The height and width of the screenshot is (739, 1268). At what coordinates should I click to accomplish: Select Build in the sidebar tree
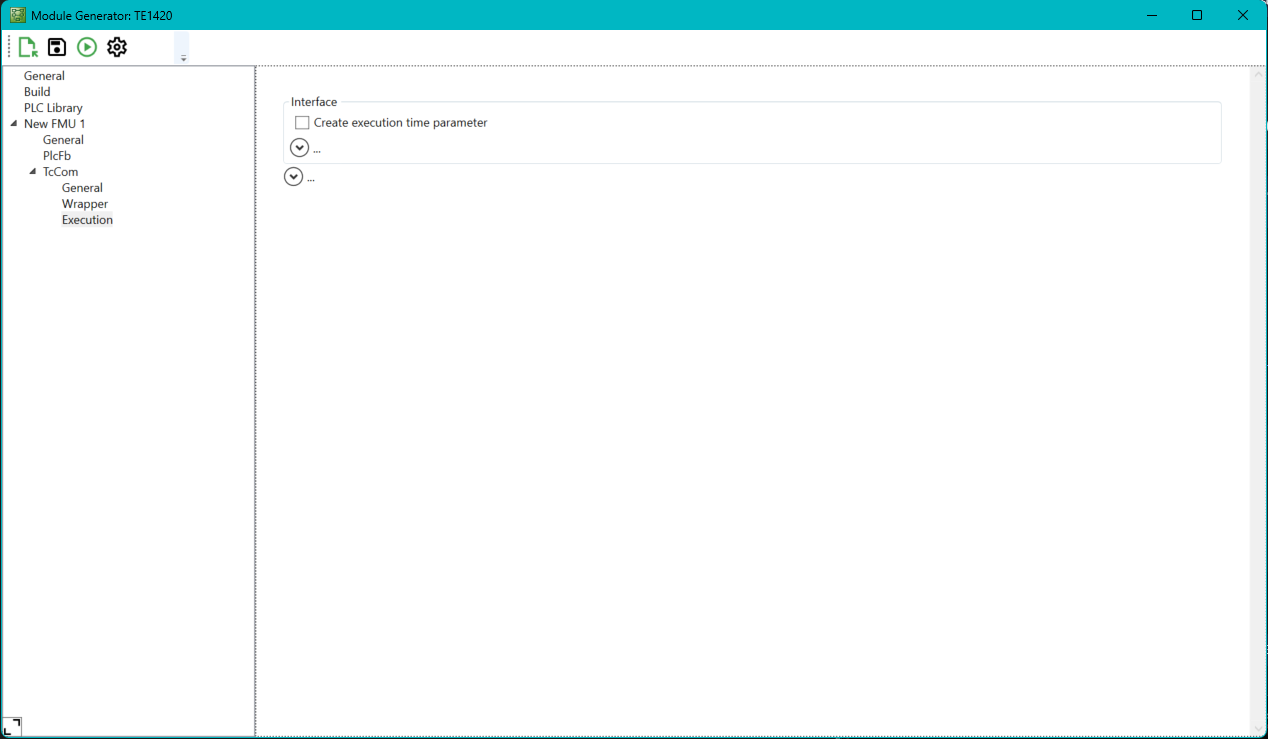(37, 91)
